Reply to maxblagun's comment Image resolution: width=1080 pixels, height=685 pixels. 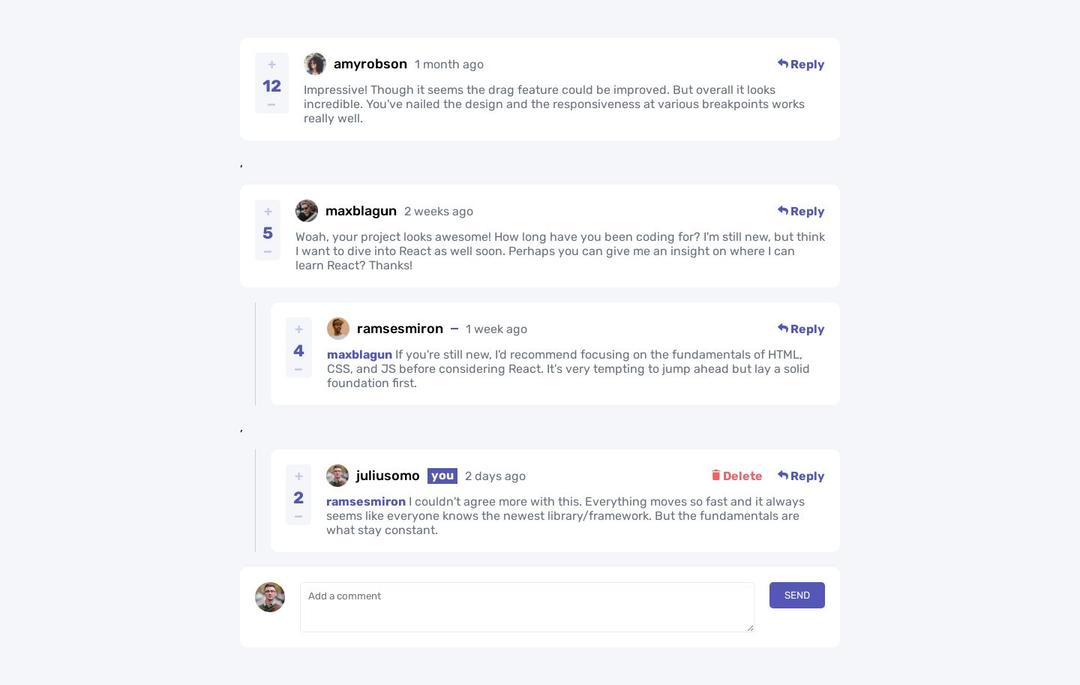point(801,211)
